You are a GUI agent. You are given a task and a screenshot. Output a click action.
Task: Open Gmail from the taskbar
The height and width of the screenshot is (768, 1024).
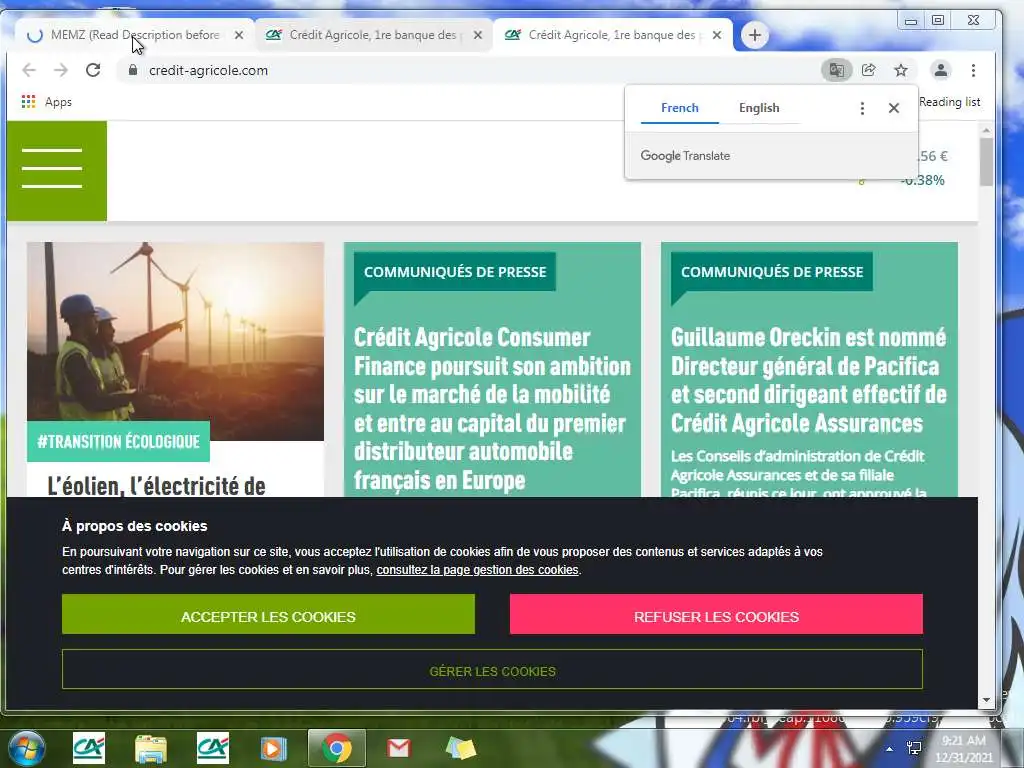pos(398,748)
